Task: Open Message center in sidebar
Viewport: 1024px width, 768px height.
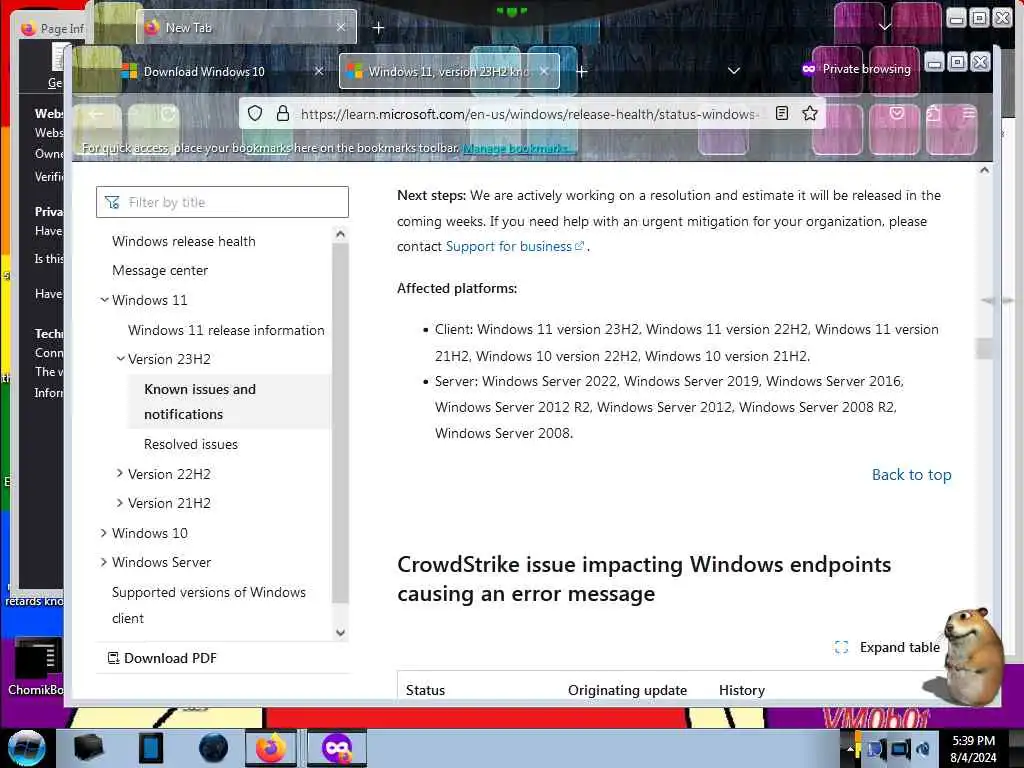Action: tap(160, 270)
